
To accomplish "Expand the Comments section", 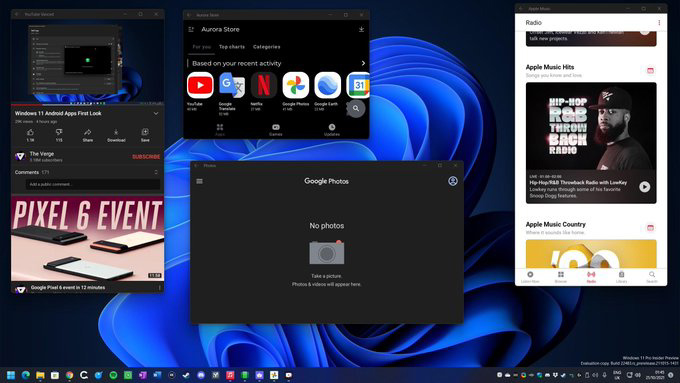I will pos(156,172).
